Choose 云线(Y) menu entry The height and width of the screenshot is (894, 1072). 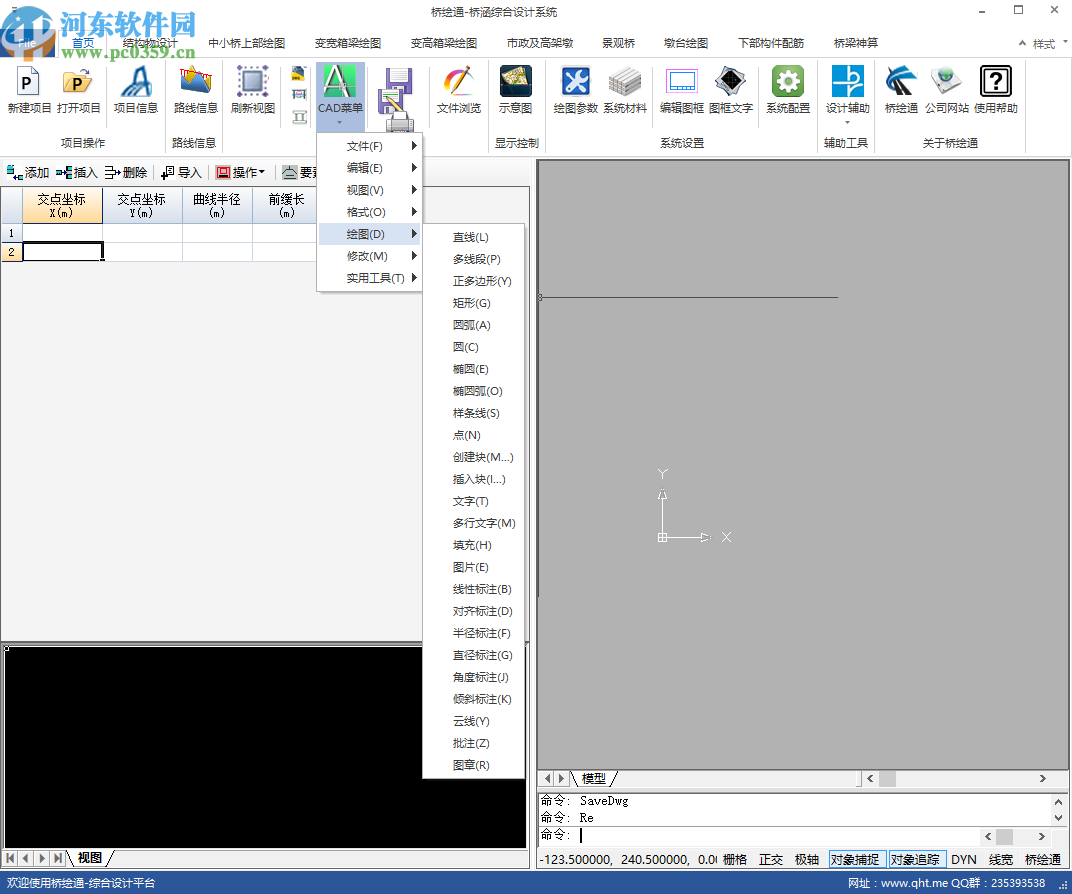pos(474,721)
